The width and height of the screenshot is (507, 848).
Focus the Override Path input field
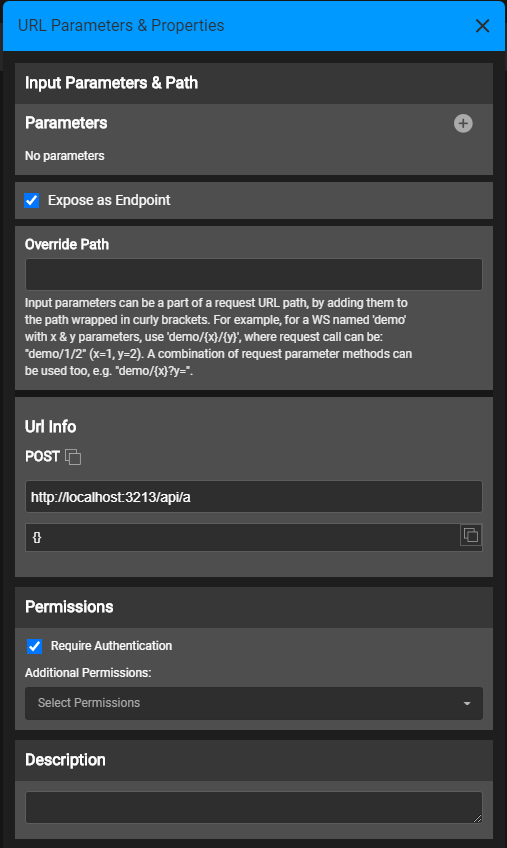(x=254, y=274)
